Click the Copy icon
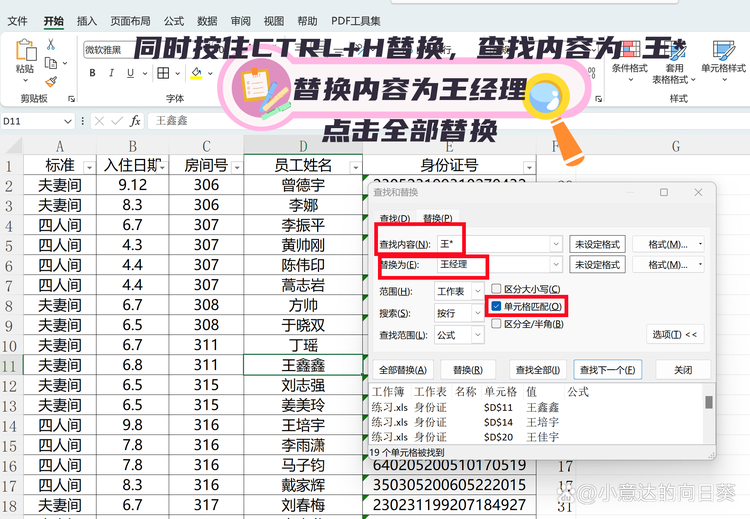The image size is (750, 519). (51, 63)
